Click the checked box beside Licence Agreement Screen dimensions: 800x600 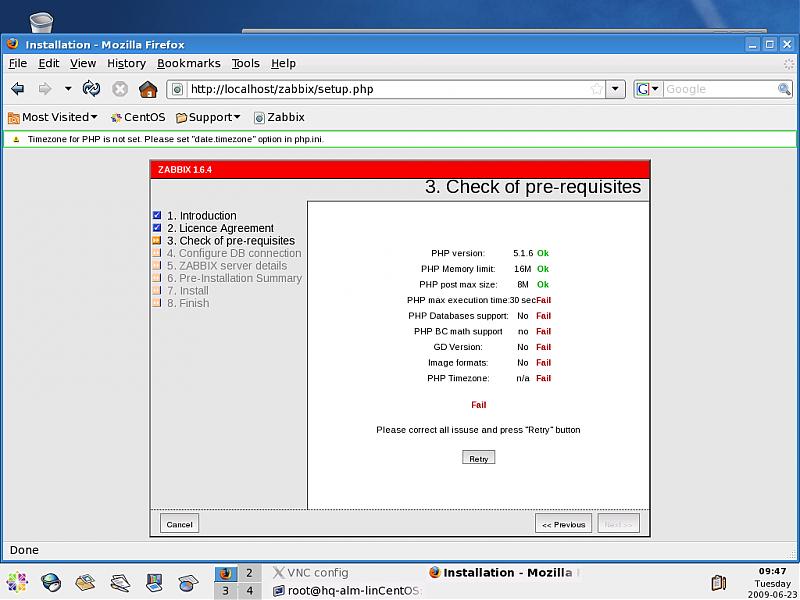[157, 228]
